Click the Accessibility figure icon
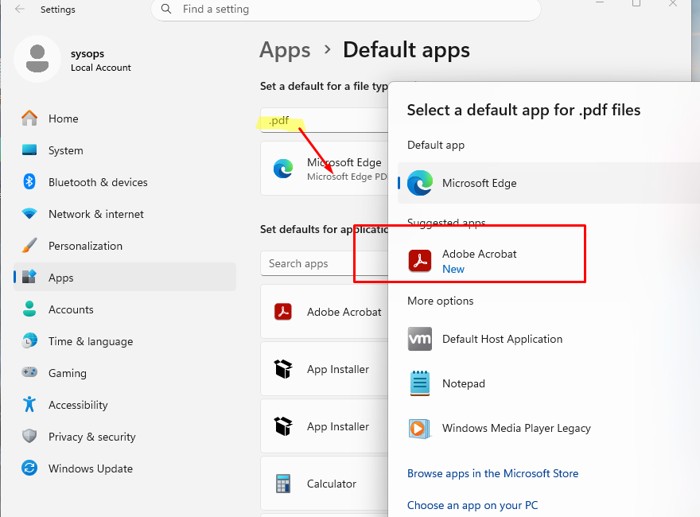 (x=29, y=404)
